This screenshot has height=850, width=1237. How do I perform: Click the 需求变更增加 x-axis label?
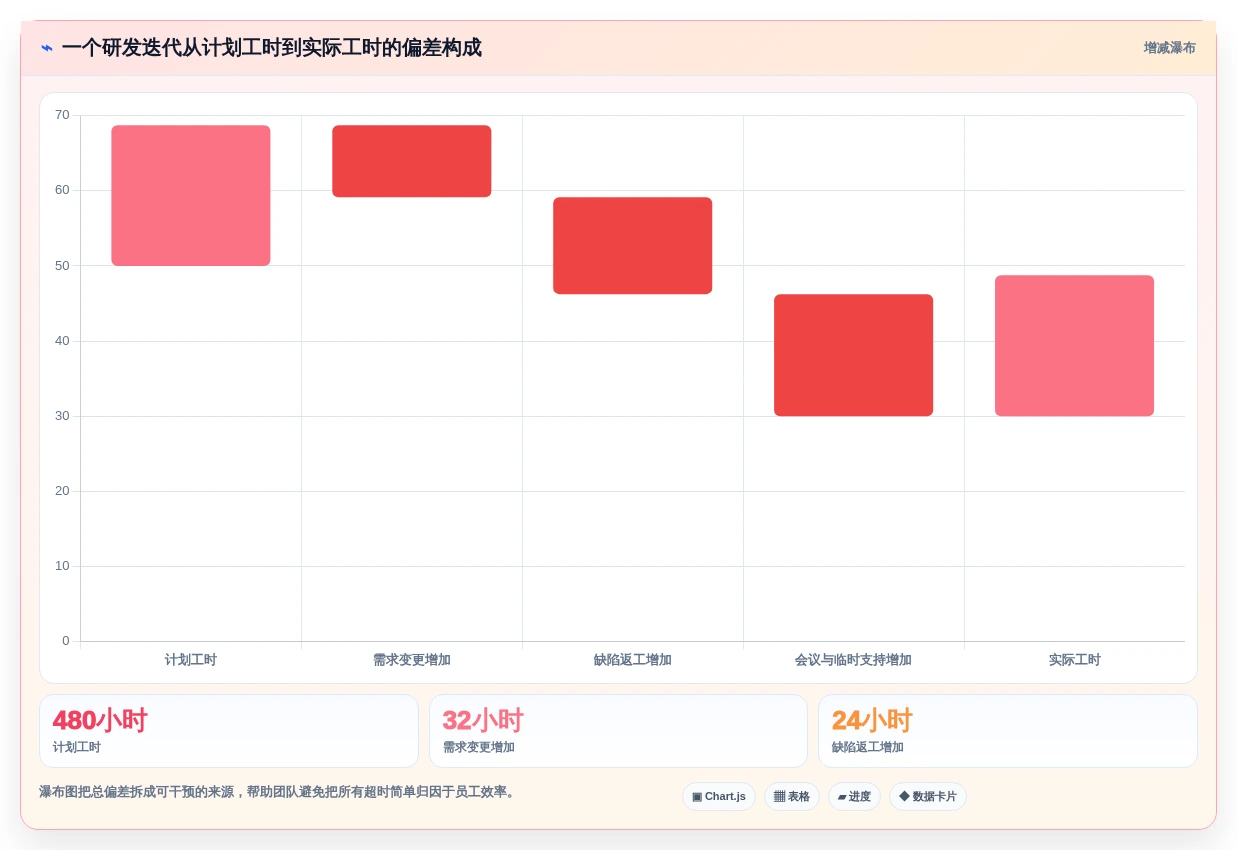coord(412,660)
